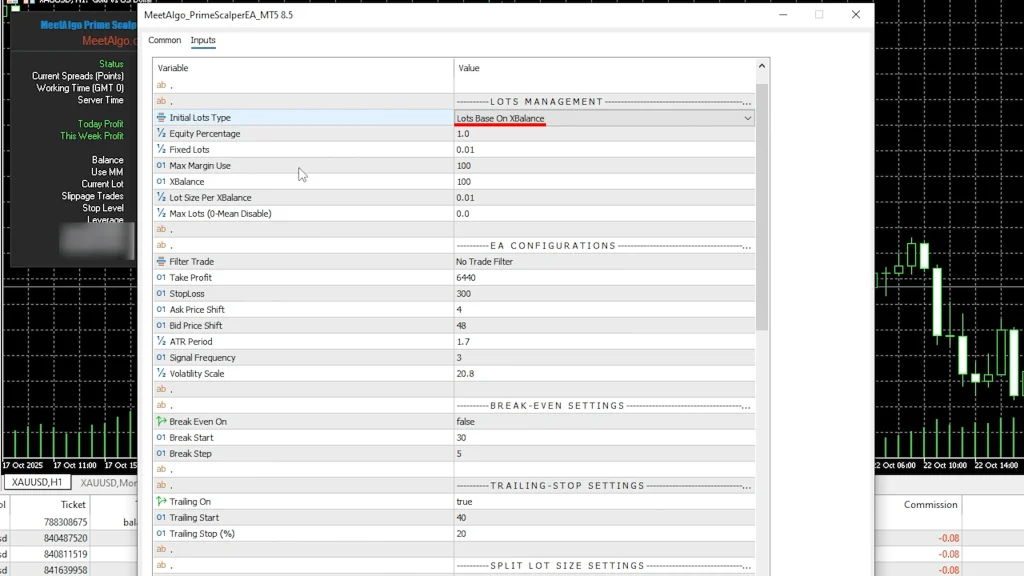Click the double-type icon beside Equity Percentage
This screenshot has width=1024, height=576.
tap(161, 134)
